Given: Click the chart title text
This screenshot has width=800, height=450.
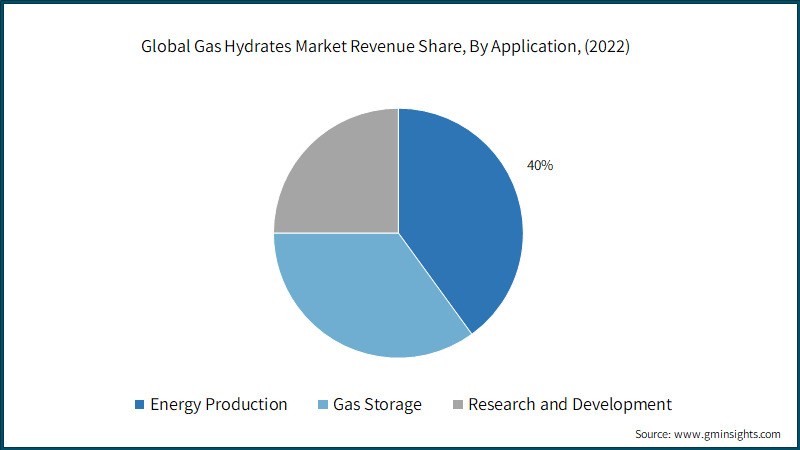Looking at the screenshot, I should tap(385, 46).
